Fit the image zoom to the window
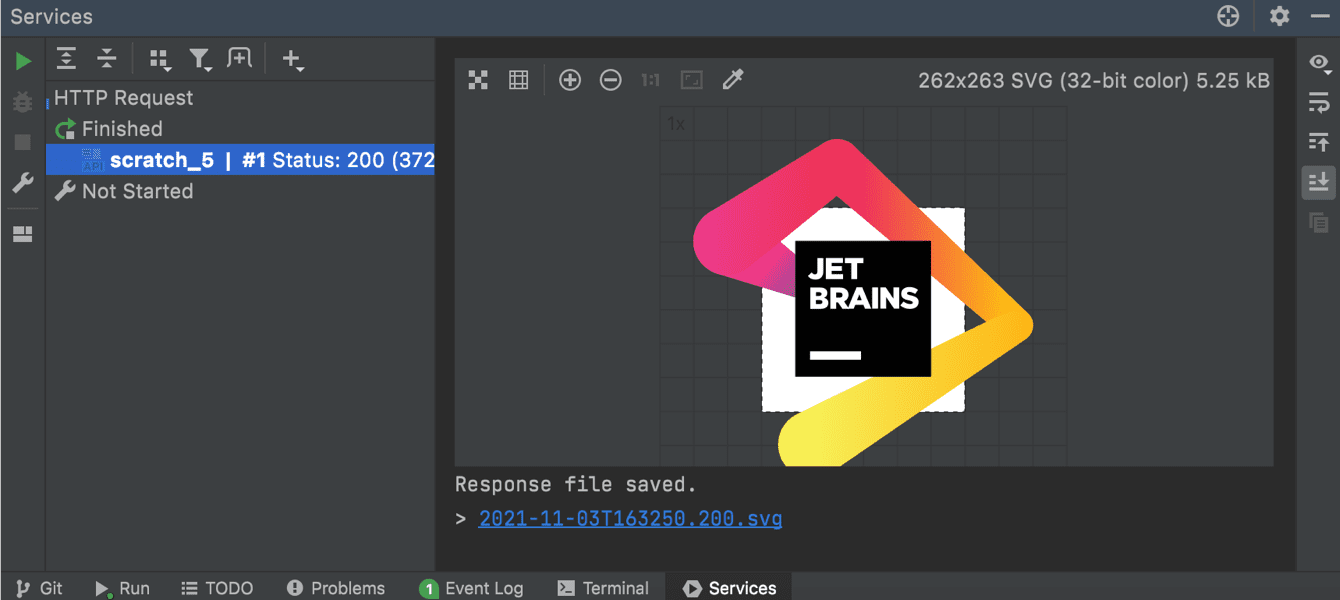The width and height of the screenshot is (1340, 600). tap(692, 80)
